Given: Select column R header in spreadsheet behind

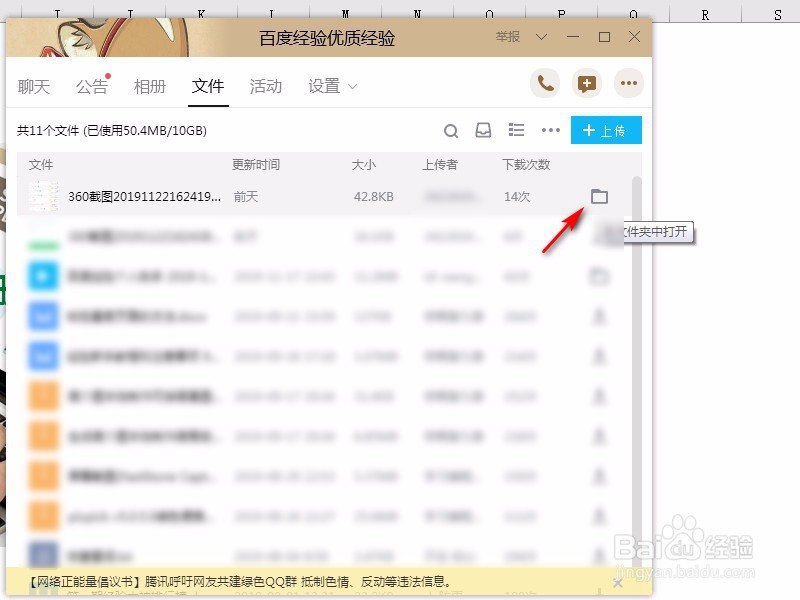Looking at the screenshot, I should click(705, 14).
